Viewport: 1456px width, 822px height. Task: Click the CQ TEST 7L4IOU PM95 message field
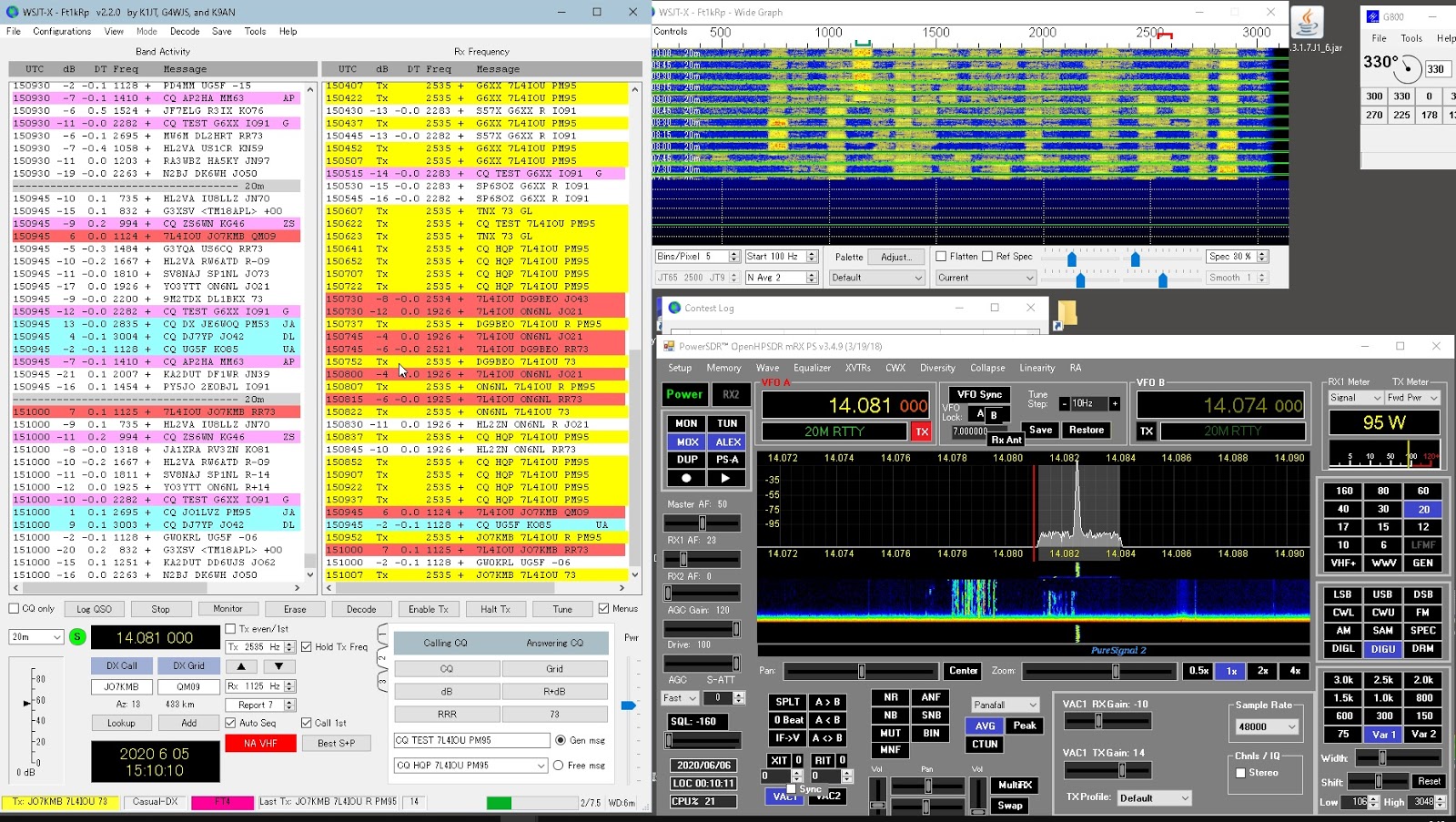click(471, 740)
